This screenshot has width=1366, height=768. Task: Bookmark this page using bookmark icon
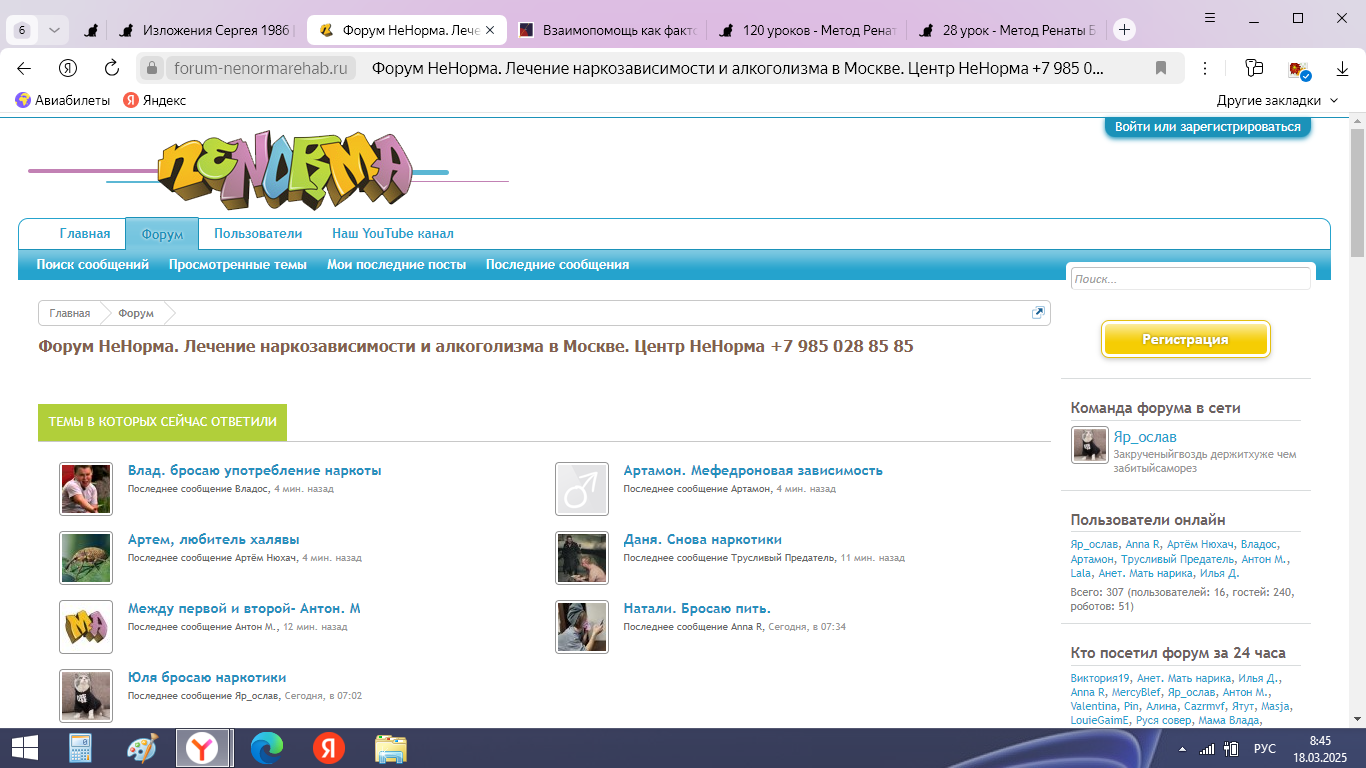point(1161,68)
